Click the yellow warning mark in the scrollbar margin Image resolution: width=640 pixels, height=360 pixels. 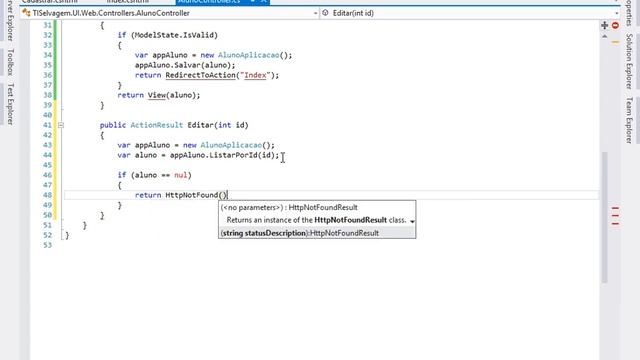tap(615, 42)
